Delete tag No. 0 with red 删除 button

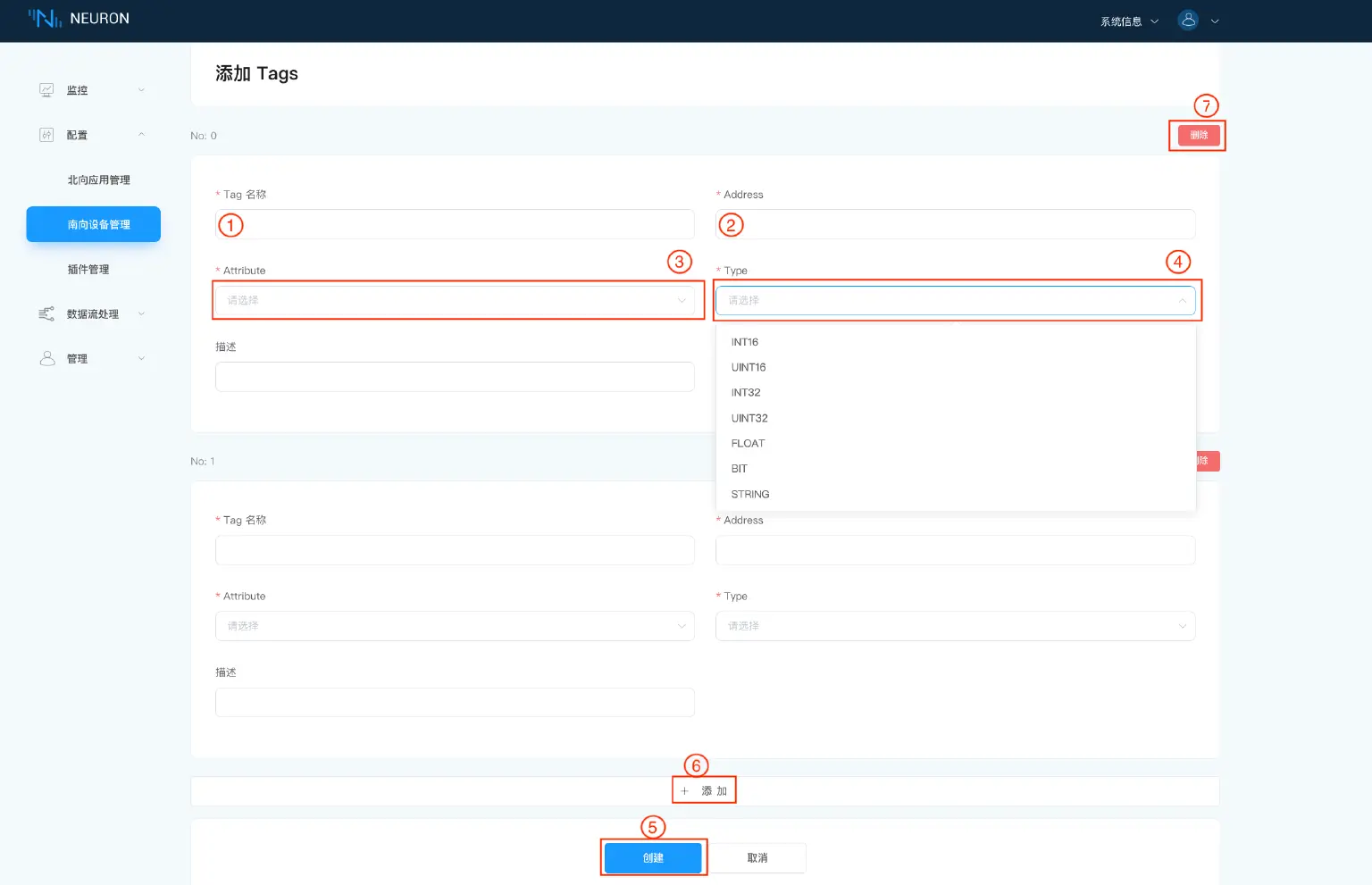click(x=1198, y=136)
